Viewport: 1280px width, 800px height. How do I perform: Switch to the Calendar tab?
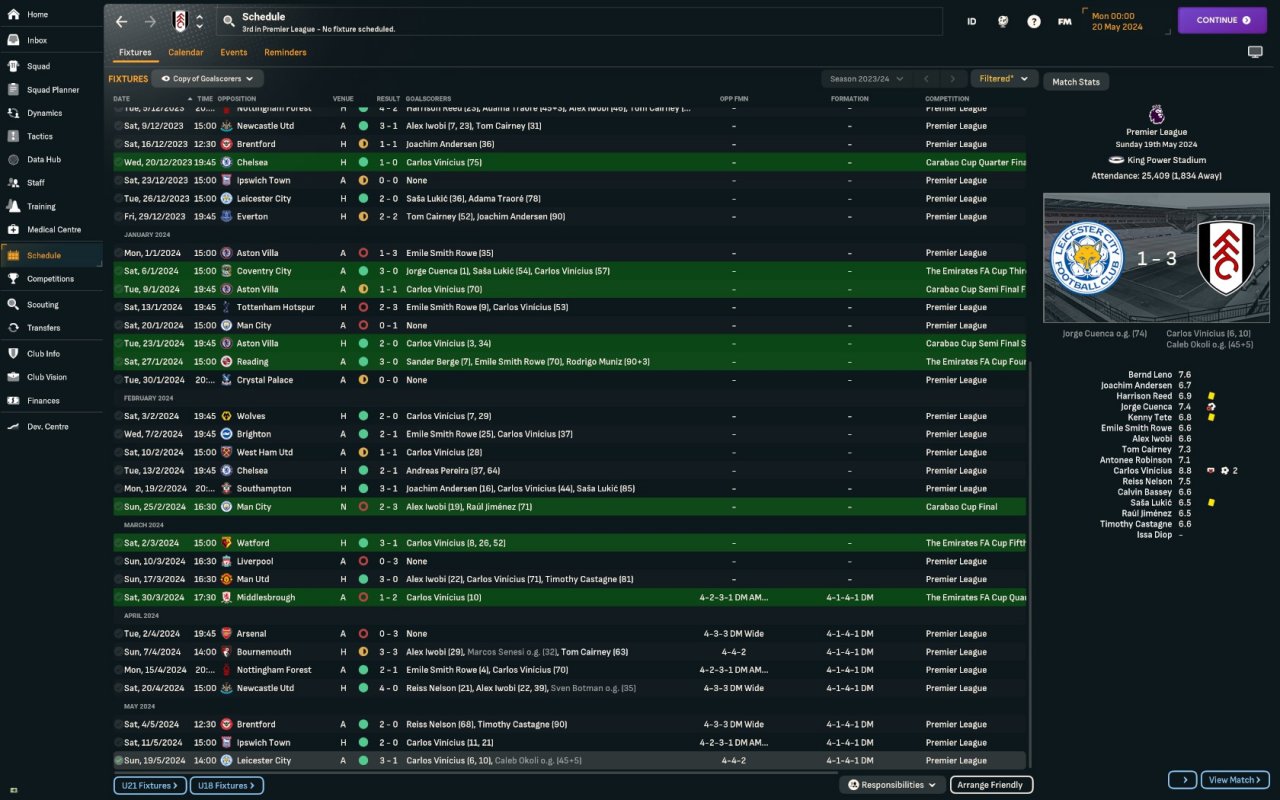(x=186, y=52)
